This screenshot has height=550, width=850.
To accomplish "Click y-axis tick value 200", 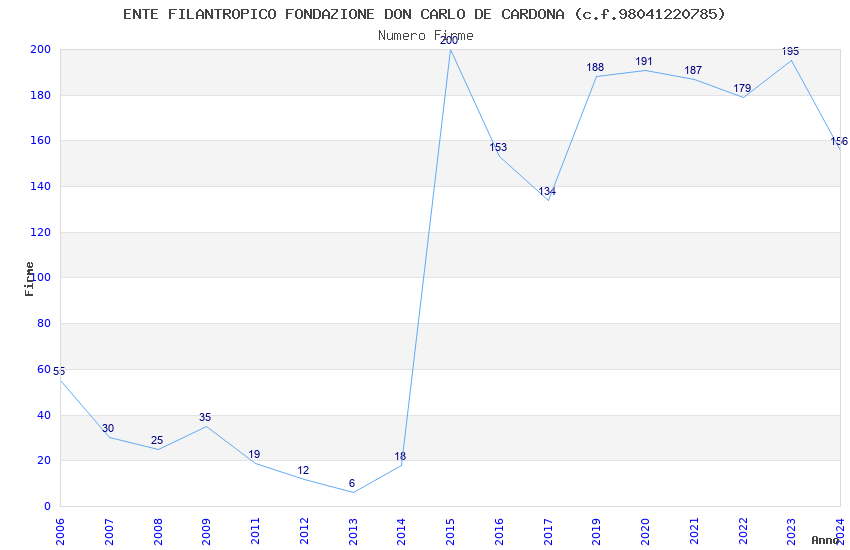I will click(x=41, y=49).
